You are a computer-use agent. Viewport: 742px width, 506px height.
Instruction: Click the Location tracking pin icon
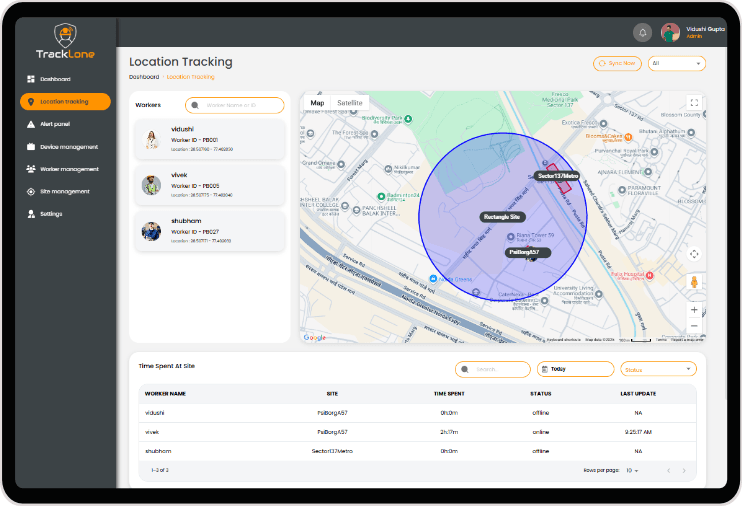(x=31, y=102)
